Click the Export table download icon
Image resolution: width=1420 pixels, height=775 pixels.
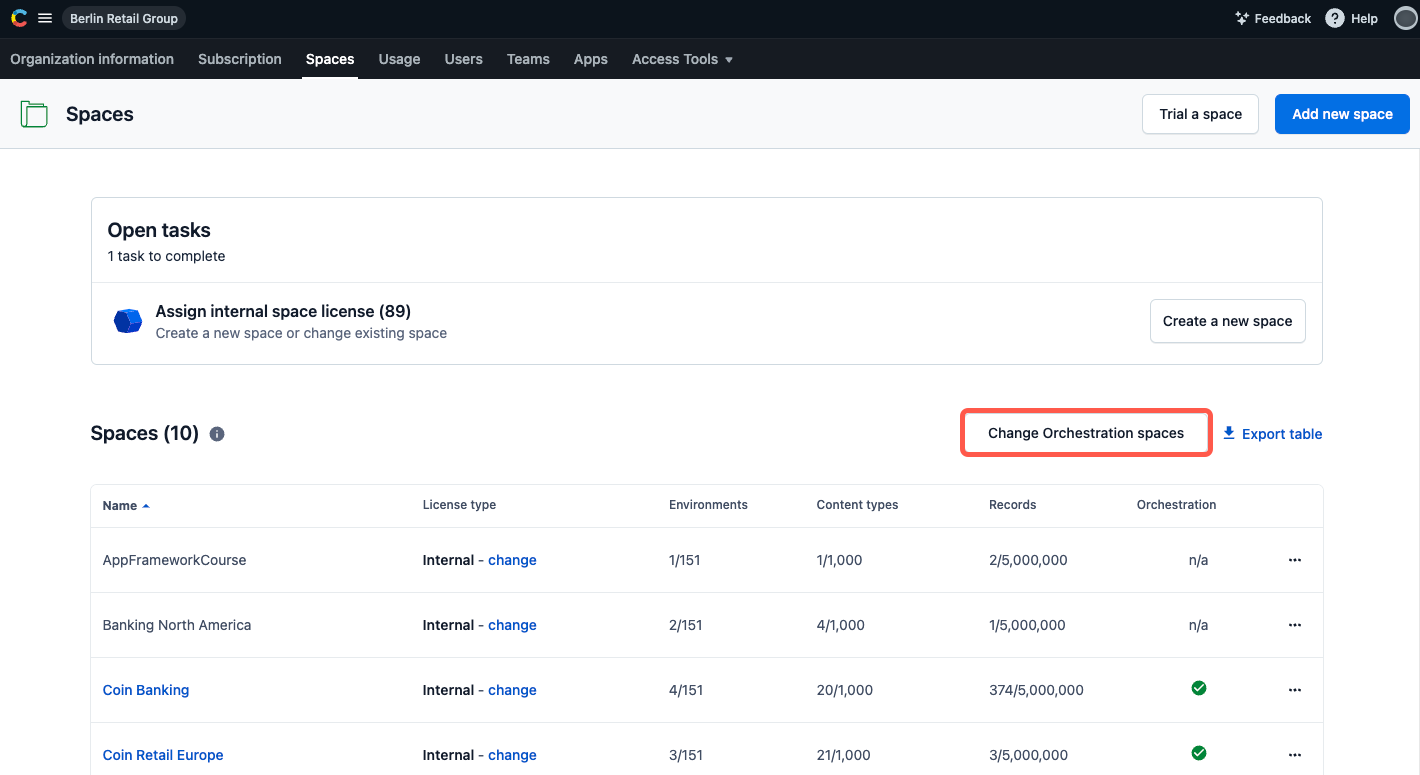click(1229, 433)
